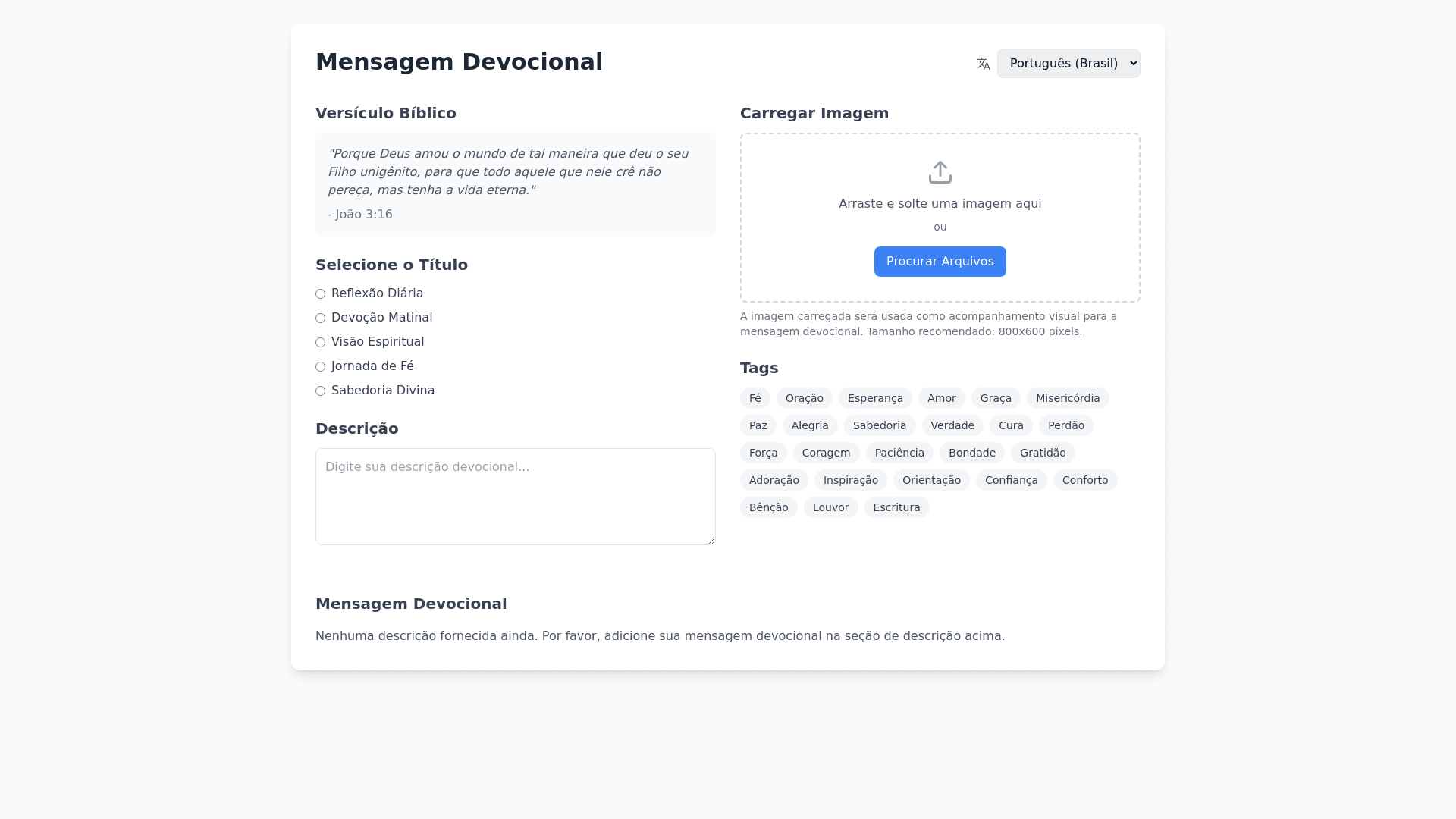Pick the Inspiração tag chip
The width and height of the screenshot is (1456, 819).
[x=850, y=481]
